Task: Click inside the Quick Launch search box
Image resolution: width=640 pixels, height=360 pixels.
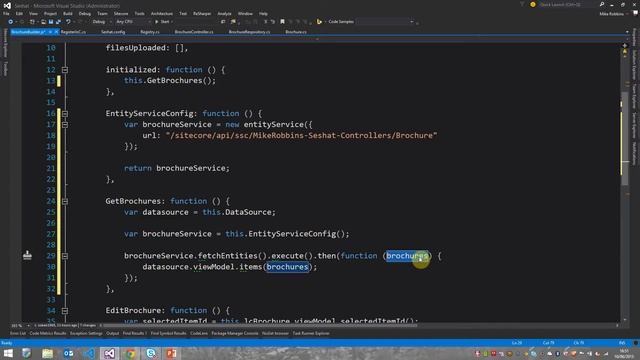Action: click(x=567, y=4)
